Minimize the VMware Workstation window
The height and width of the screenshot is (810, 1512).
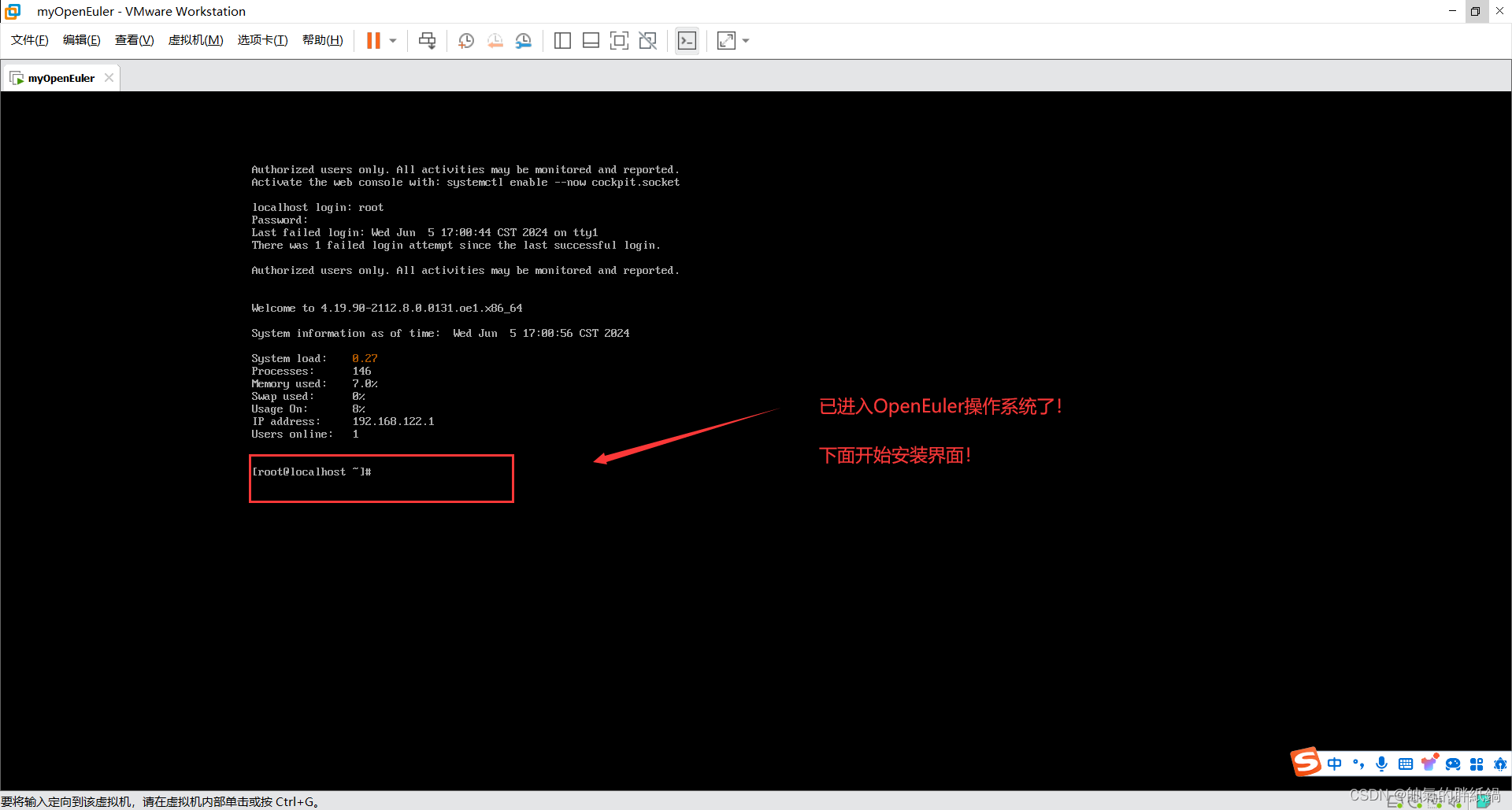tap(1452, 11)
